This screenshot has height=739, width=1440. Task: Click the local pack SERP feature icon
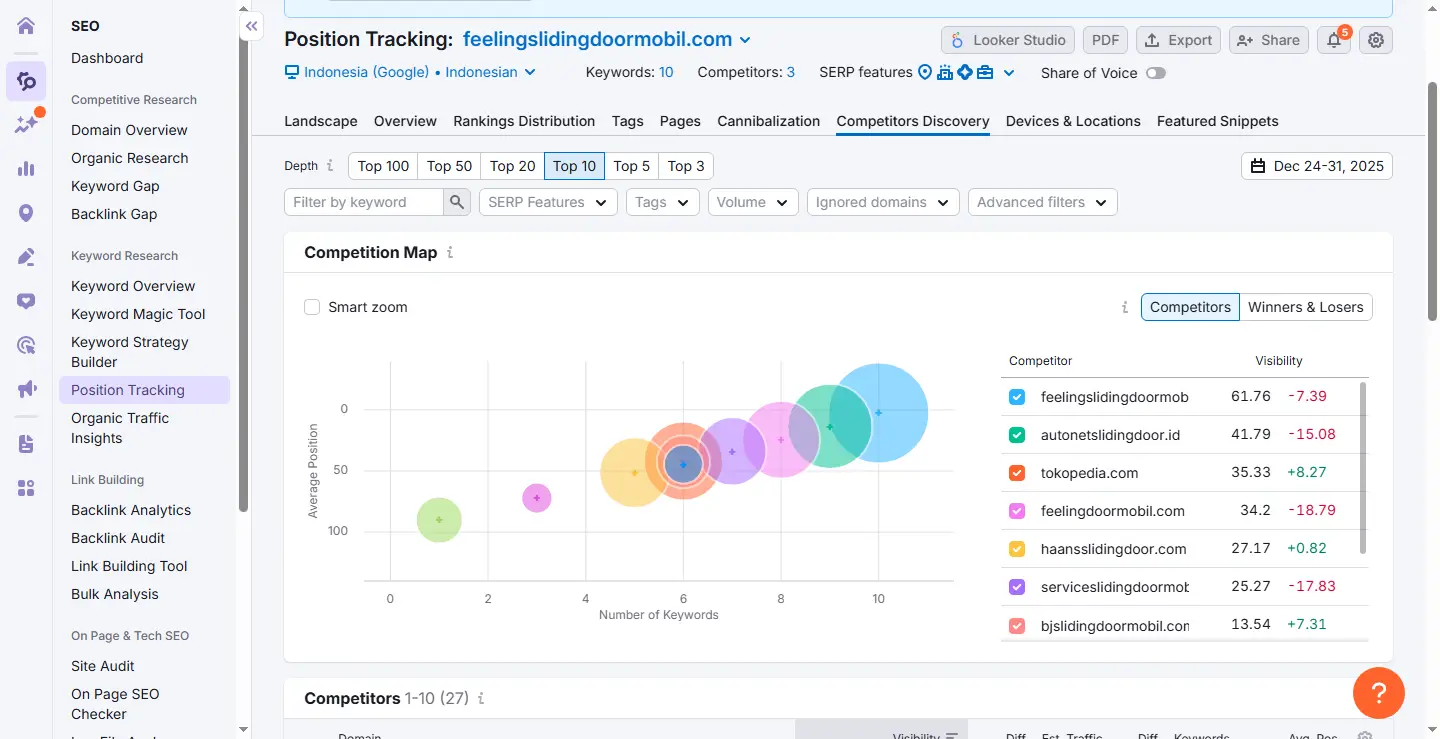(x=925, y=72)
